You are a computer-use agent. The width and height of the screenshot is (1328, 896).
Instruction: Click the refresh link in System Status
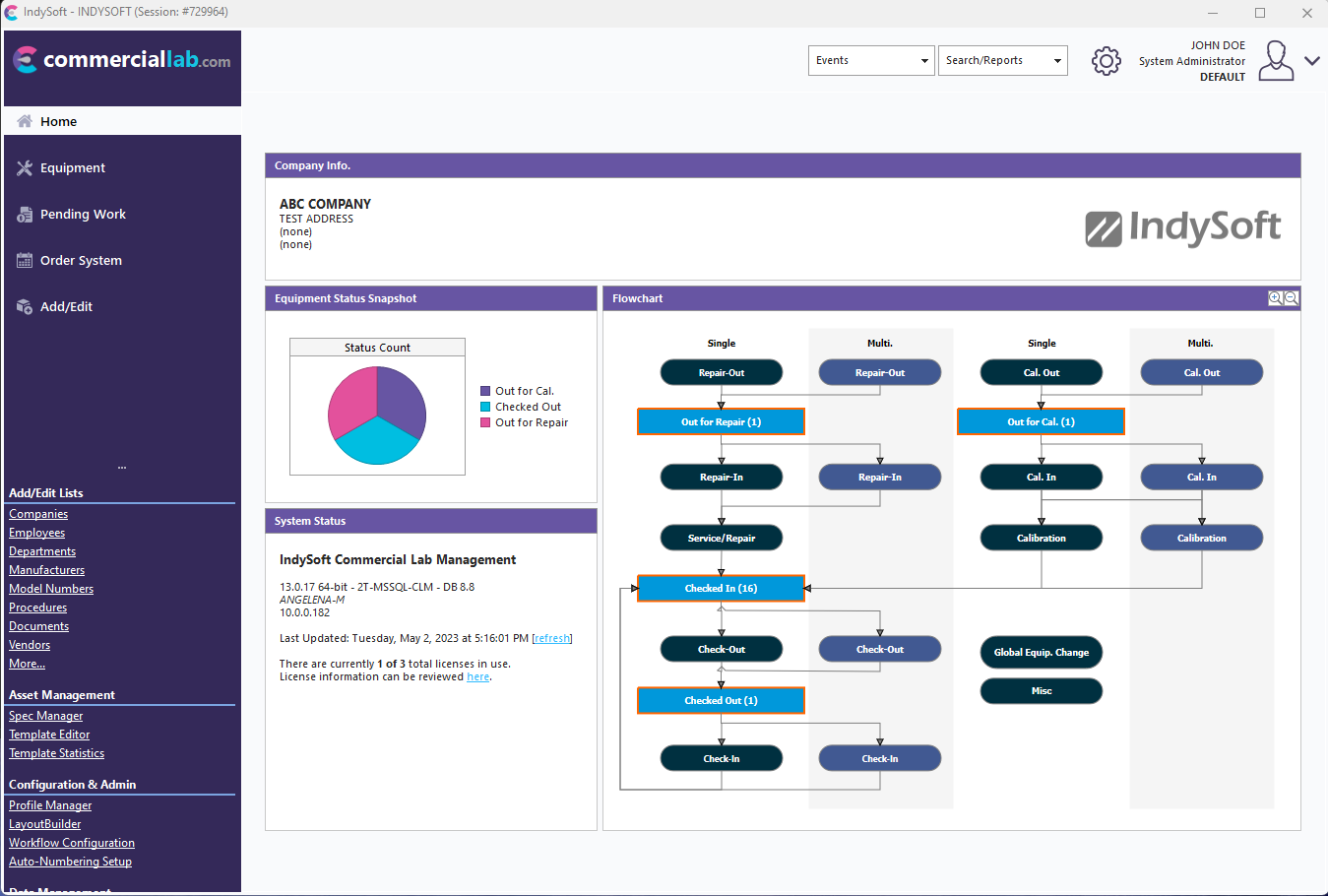pos(551,638)
